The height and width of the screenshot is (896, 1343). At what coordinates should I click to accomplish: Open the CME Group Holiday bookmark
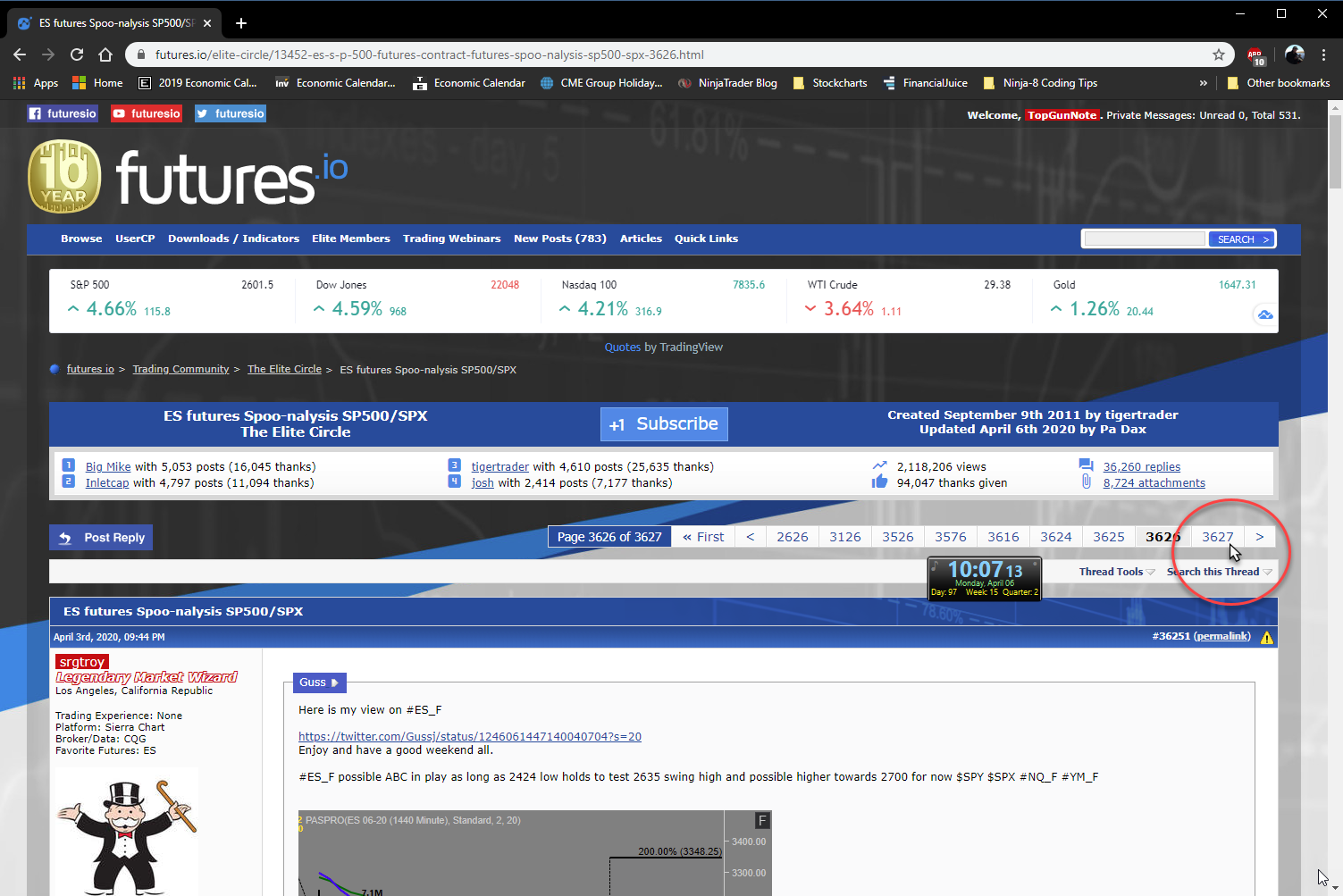click(x=601, y=83)
